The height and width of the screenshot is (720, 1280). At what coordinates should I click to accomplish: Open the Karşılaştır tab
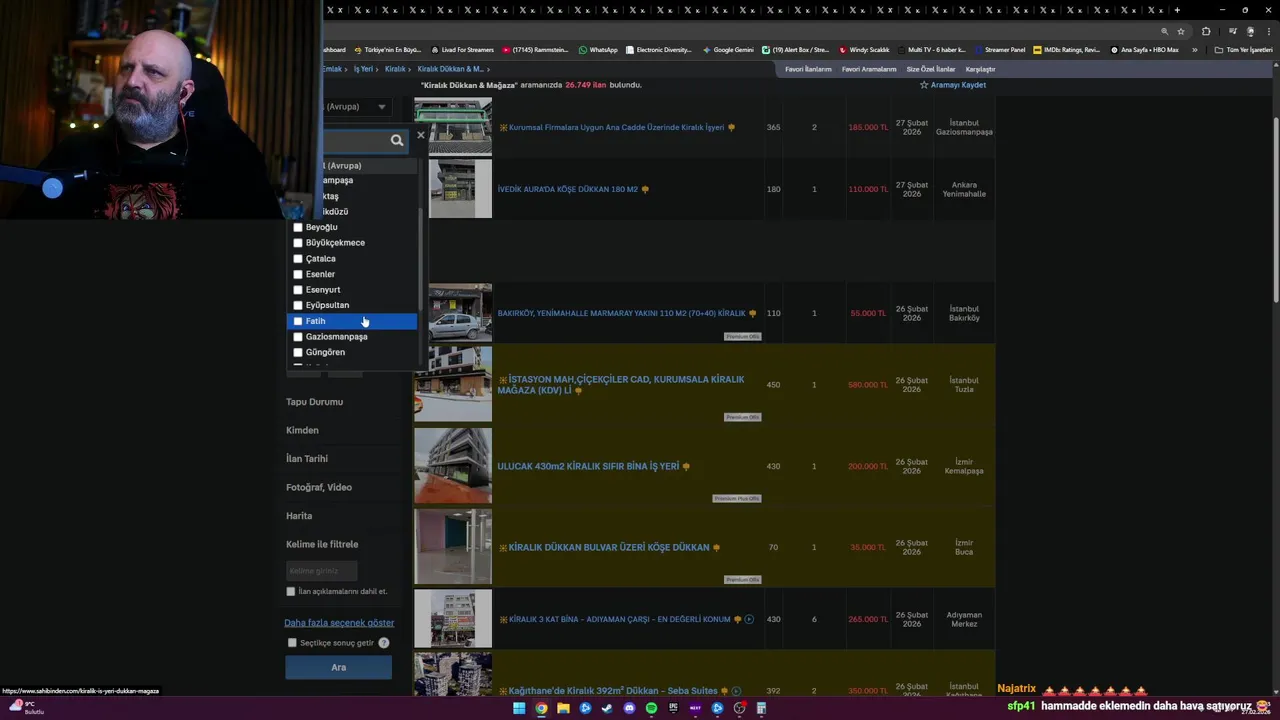[980, 69]
